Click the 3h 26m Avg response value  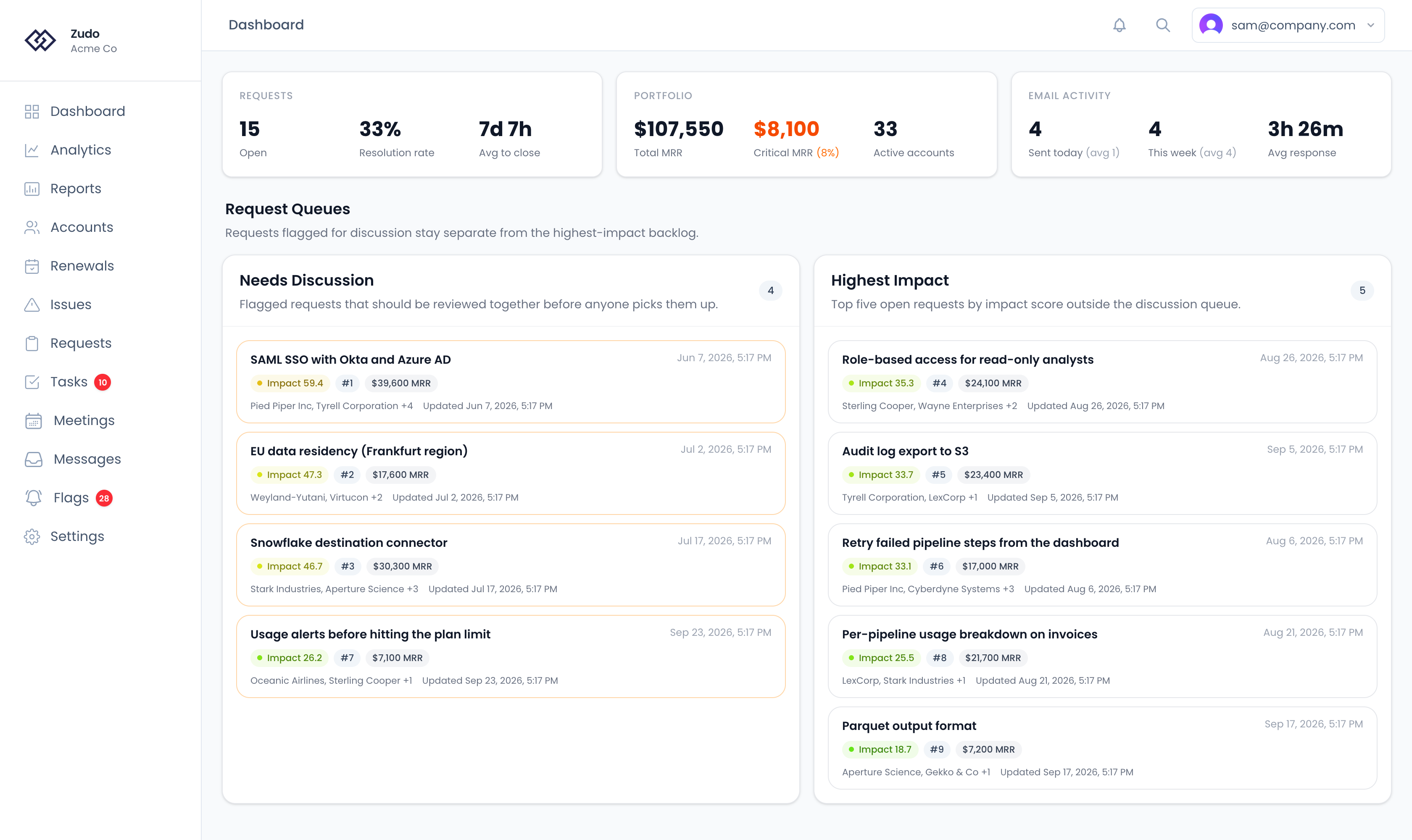click(x=1305, y=129)
